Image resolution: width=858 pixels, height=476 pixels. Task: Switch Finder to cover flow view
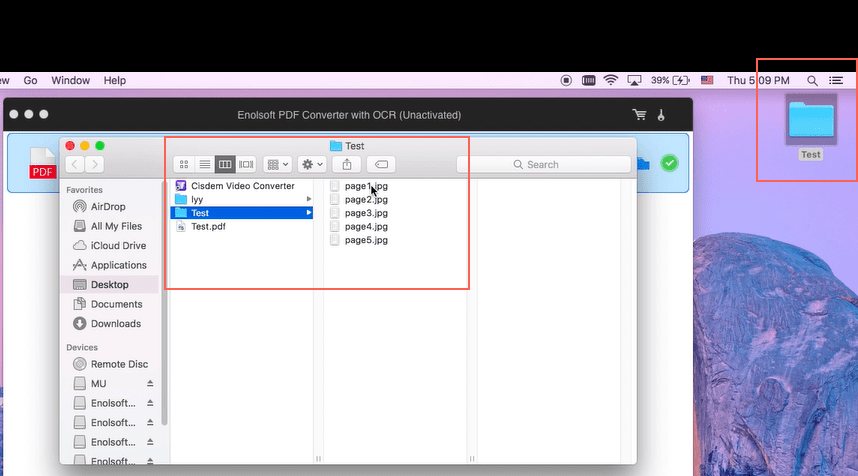(246, 164)
